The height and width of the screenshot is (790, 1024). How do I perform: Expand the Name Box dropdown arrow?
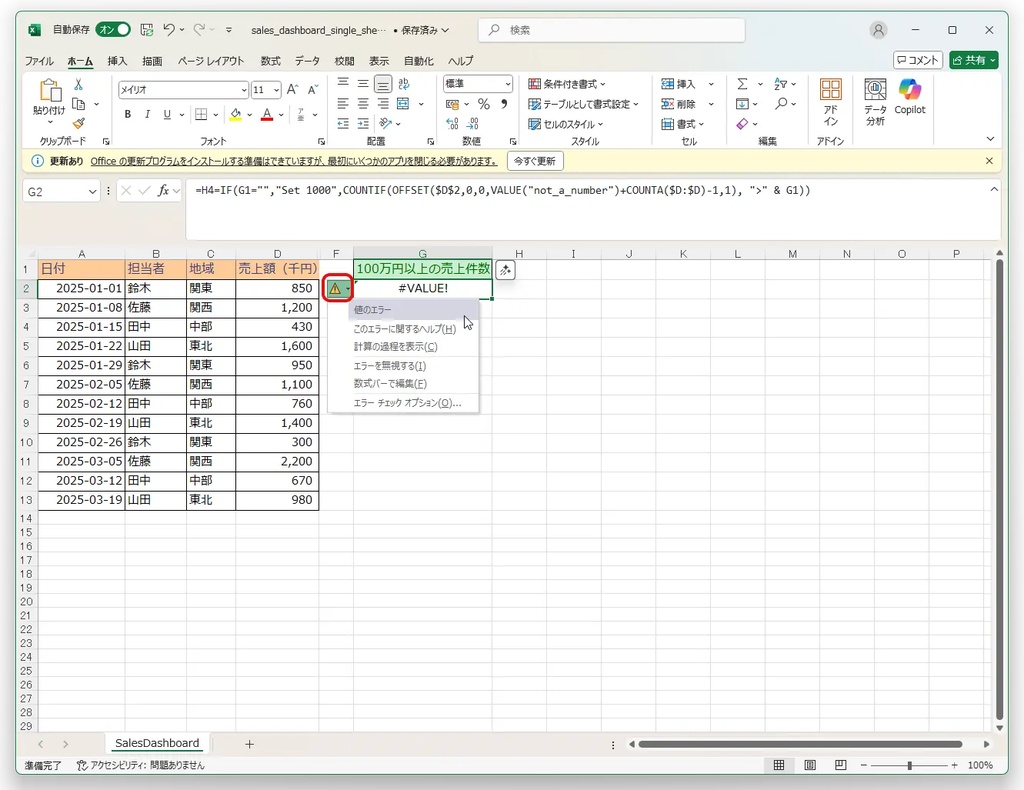tap(93, 190)
